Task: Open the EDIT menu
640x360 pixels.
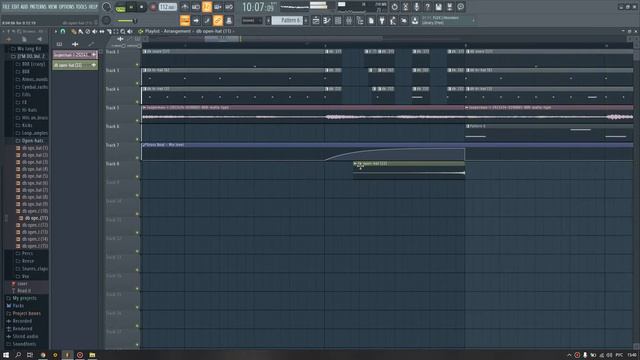Action: click(x=16, y=7)
